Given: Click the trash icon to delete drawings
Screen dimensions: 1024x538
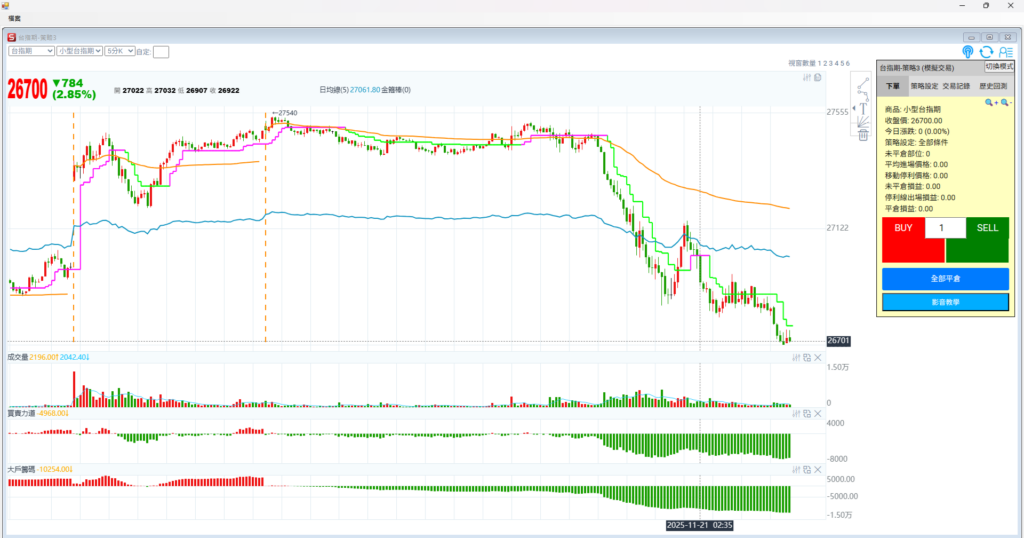Looking at the screenshot, I should point(863,134).
